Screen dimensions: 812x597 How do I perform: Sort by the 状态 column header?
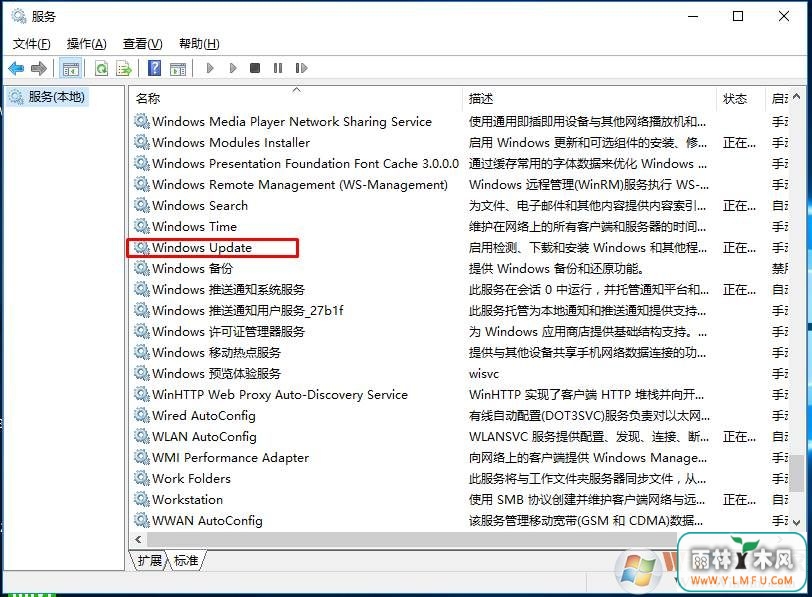click(741, 98)
